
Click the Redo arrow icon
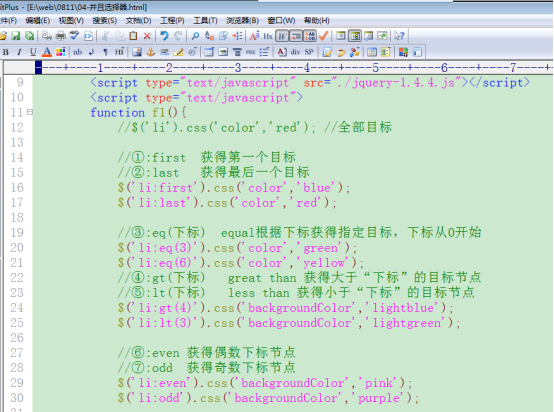178,36
